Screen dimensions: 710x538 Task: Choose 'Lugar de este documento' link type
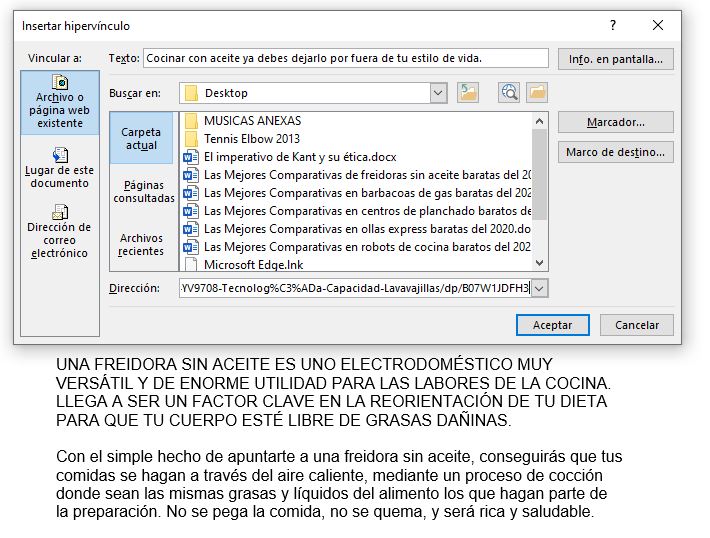pyautogui.click(x=60, y=168)
